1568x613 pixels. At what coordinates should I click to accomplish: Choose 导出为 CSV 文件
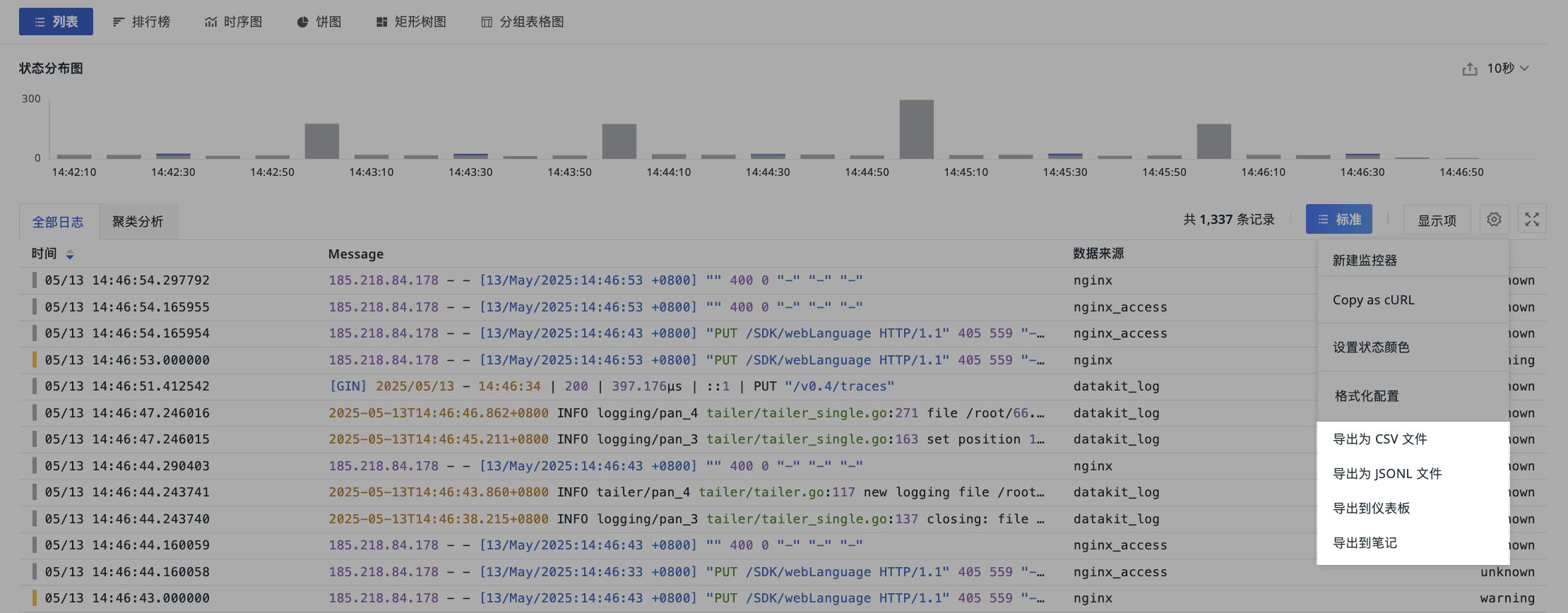pyautogui.click(x=1413, y=439)
